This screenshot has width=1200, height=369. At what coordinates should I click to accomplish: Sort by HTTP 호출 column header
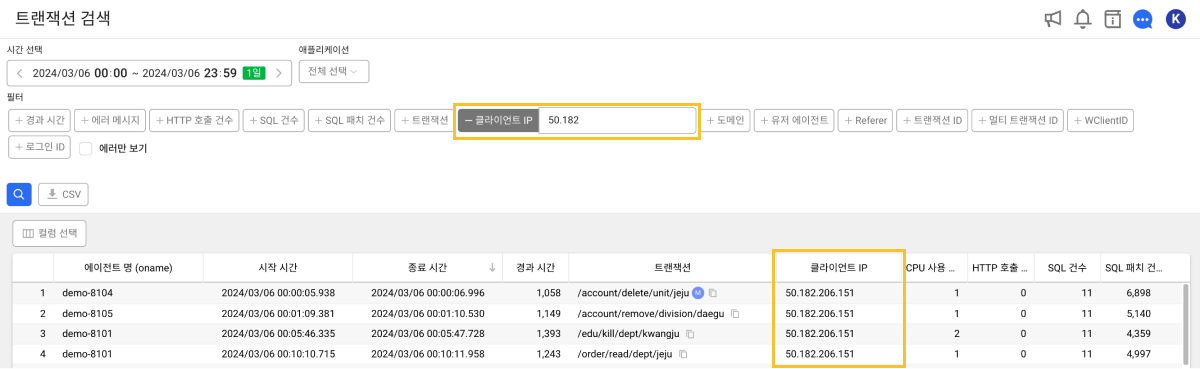click(x=1000, y=268)
